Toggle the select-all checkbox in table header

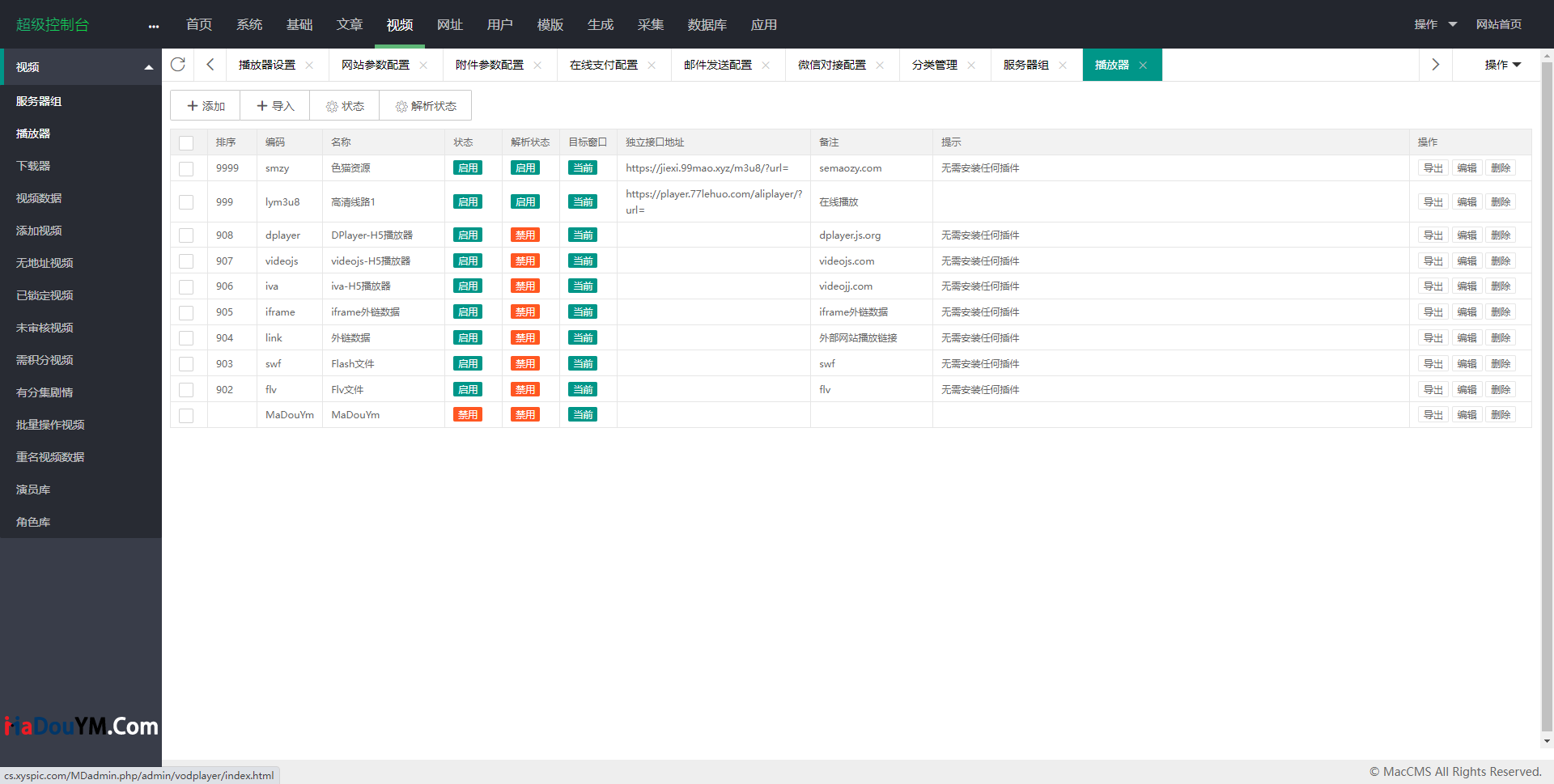[x=186, y=142]
